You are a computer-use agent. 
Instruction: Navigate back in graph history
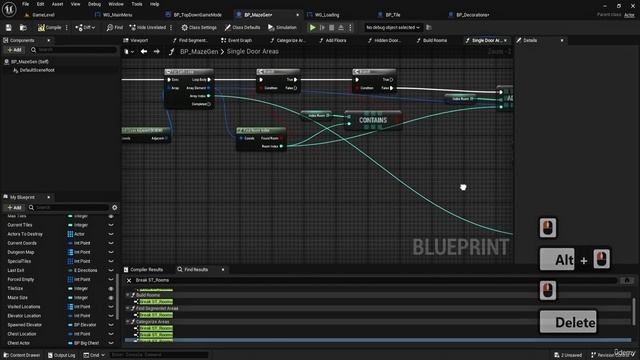(144, 52)
